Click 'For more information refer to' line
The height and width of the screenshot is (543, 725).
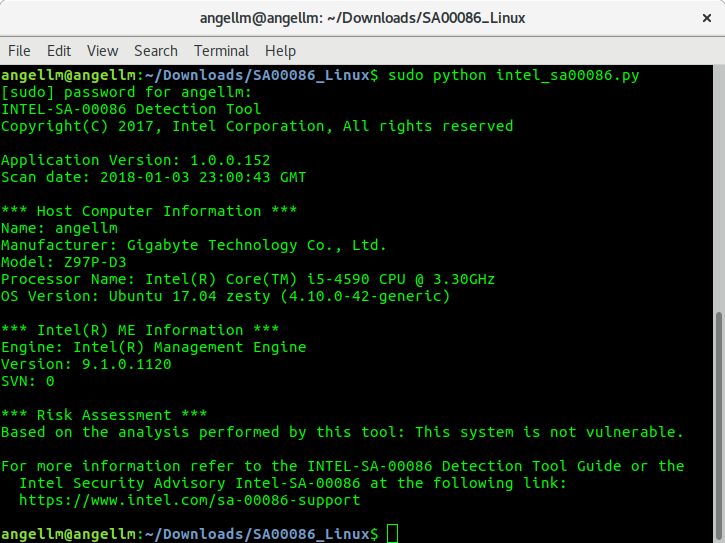pyautogui.click(x=343, y=466)
